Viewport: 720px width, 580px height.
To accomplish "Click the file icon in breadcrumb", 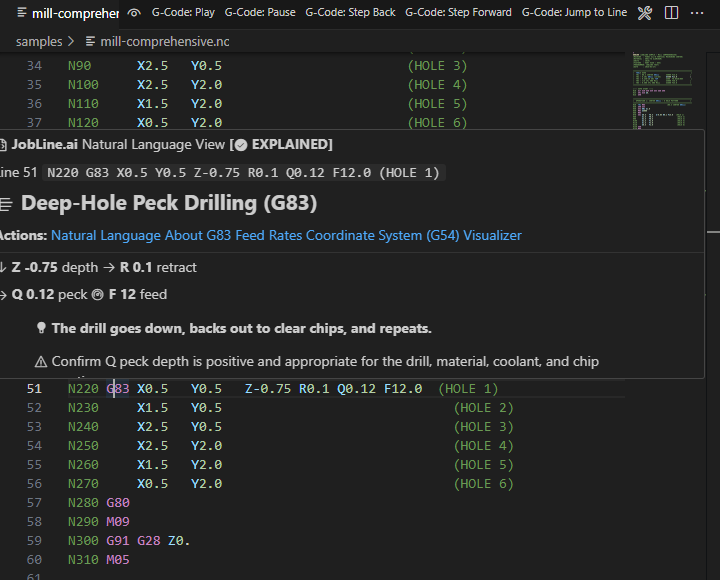I will (x=90, y=42).
